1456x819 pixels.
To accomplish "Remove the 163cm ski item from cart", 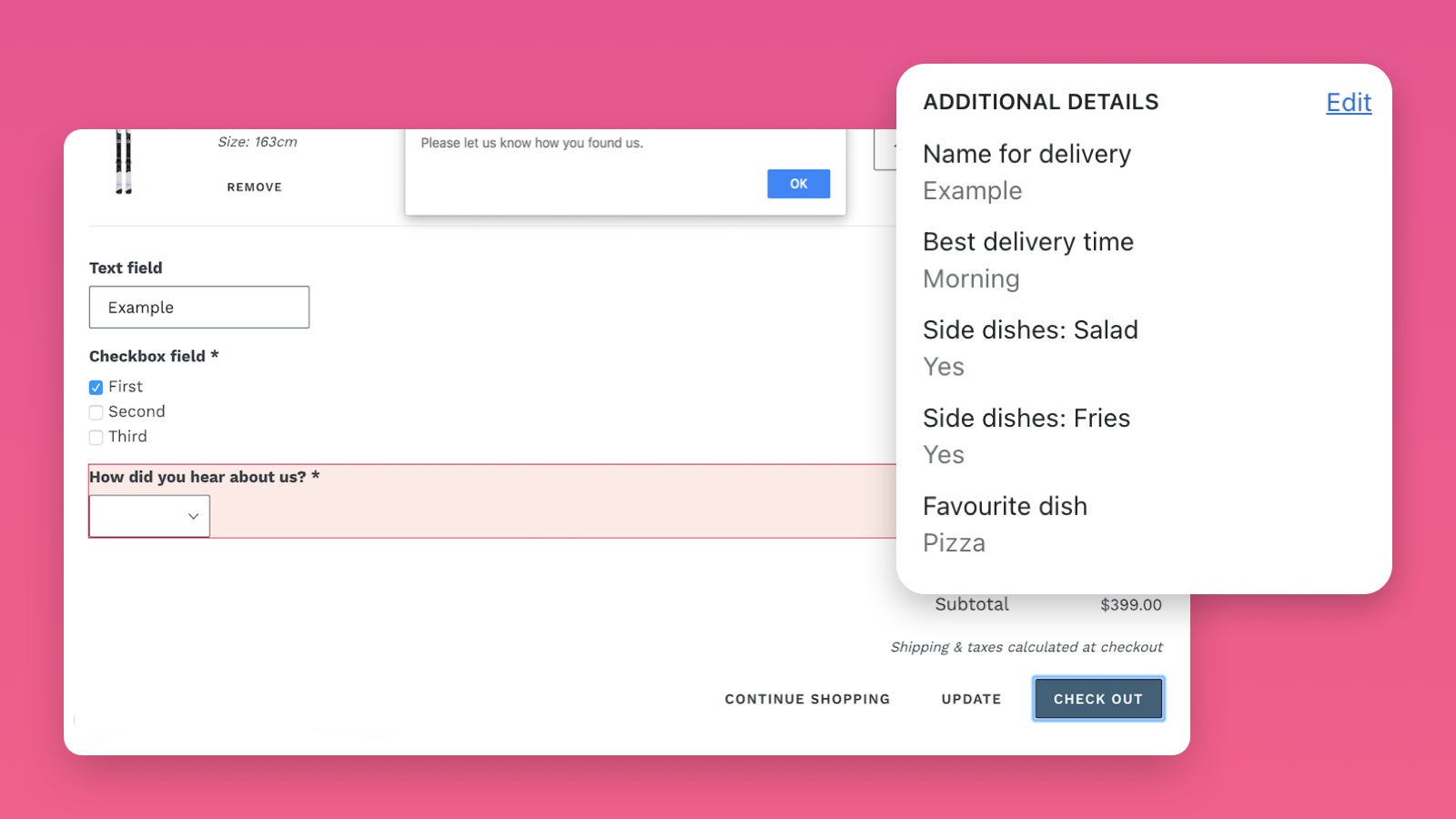I will click(x=255, y=187).
